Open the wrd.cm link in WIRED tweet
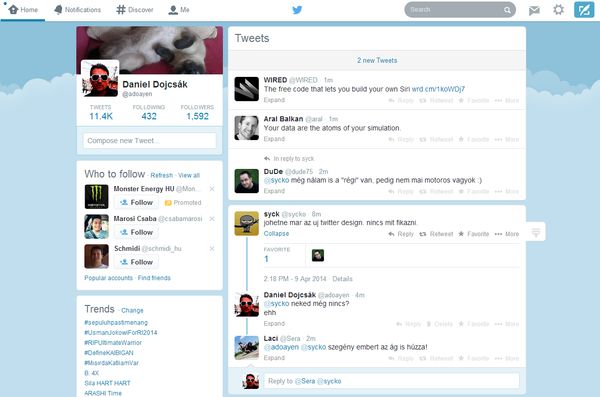 [438, 89]
